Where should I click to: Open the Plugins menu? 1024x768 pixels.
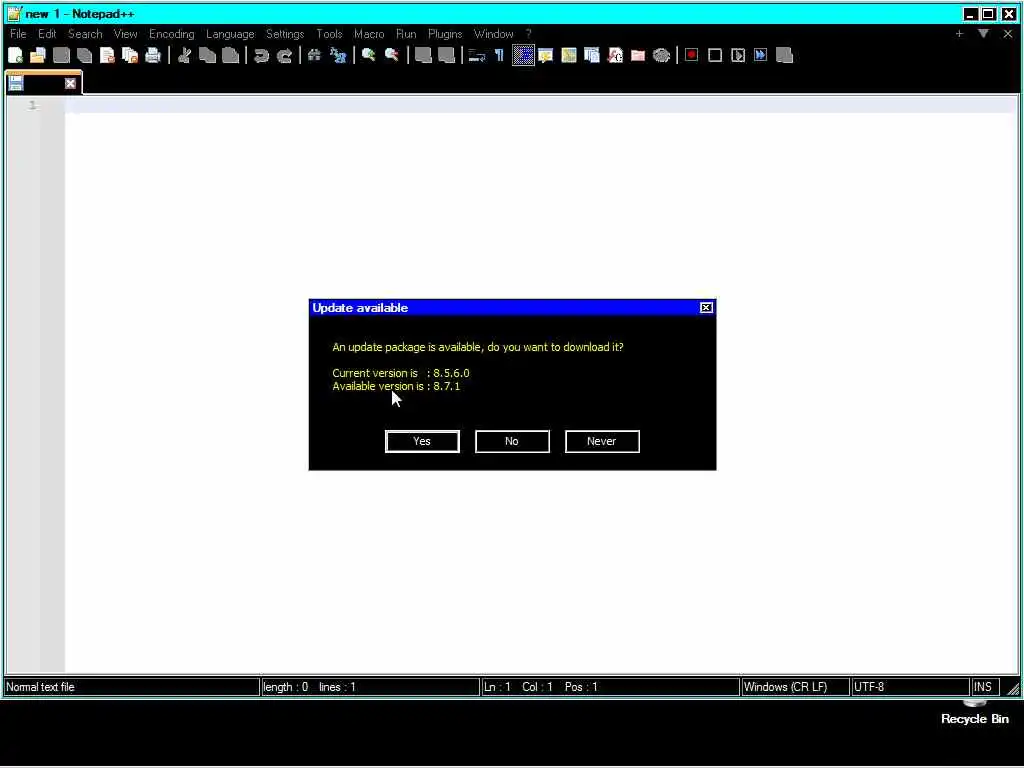(445, 34)
